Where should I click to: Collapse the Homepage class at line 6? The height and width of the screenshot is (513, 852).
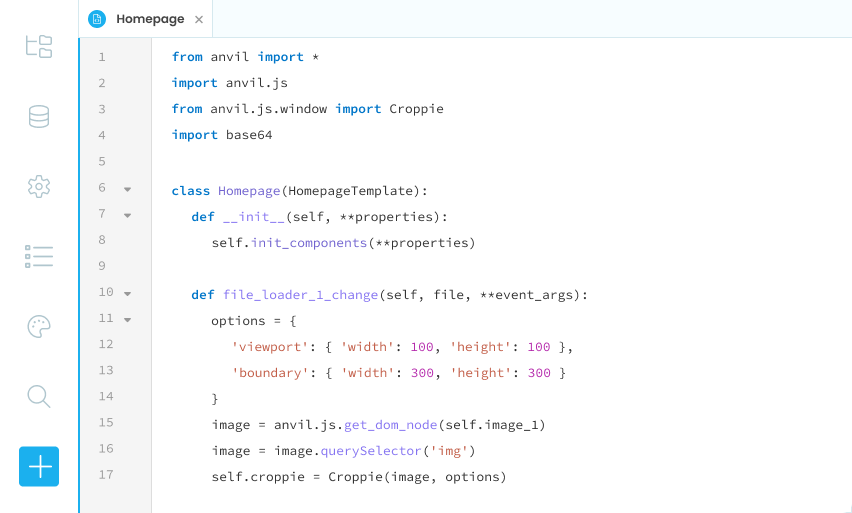127,188
